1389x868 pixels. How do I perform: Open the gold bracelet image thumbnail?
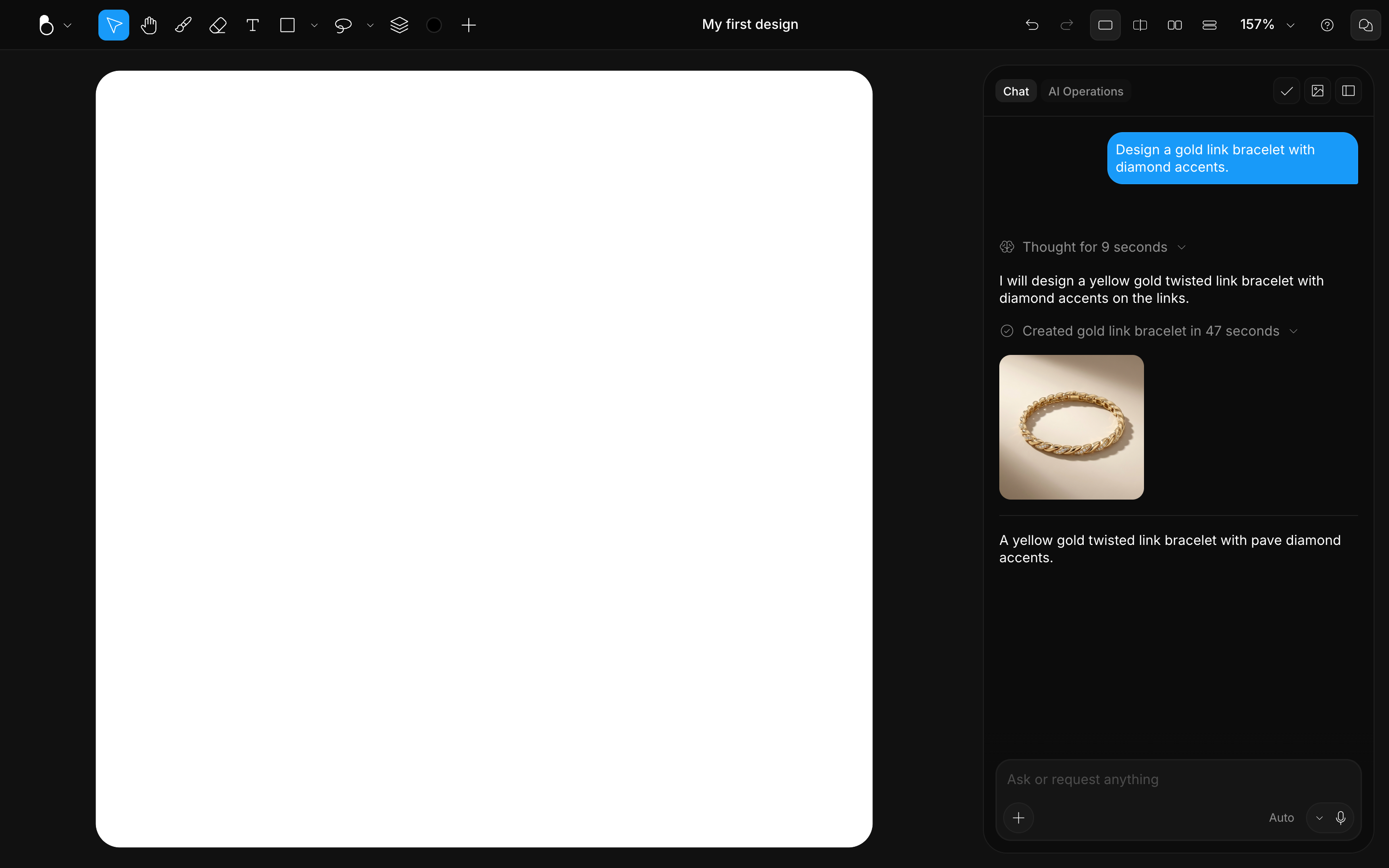pos(1071,427)
